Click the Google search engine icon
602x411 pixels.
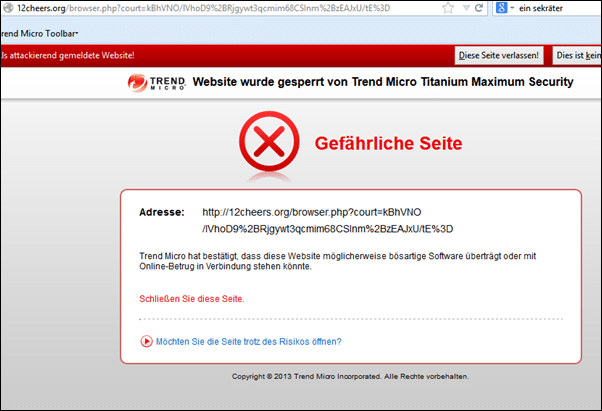(x=501, y=8)
